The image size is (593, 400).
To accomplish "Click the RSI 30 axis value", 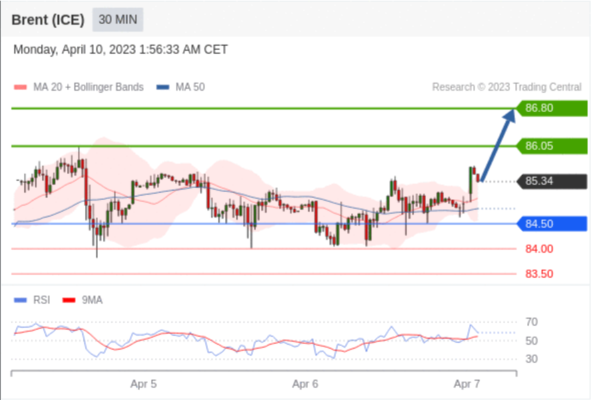I will point(531,359).
